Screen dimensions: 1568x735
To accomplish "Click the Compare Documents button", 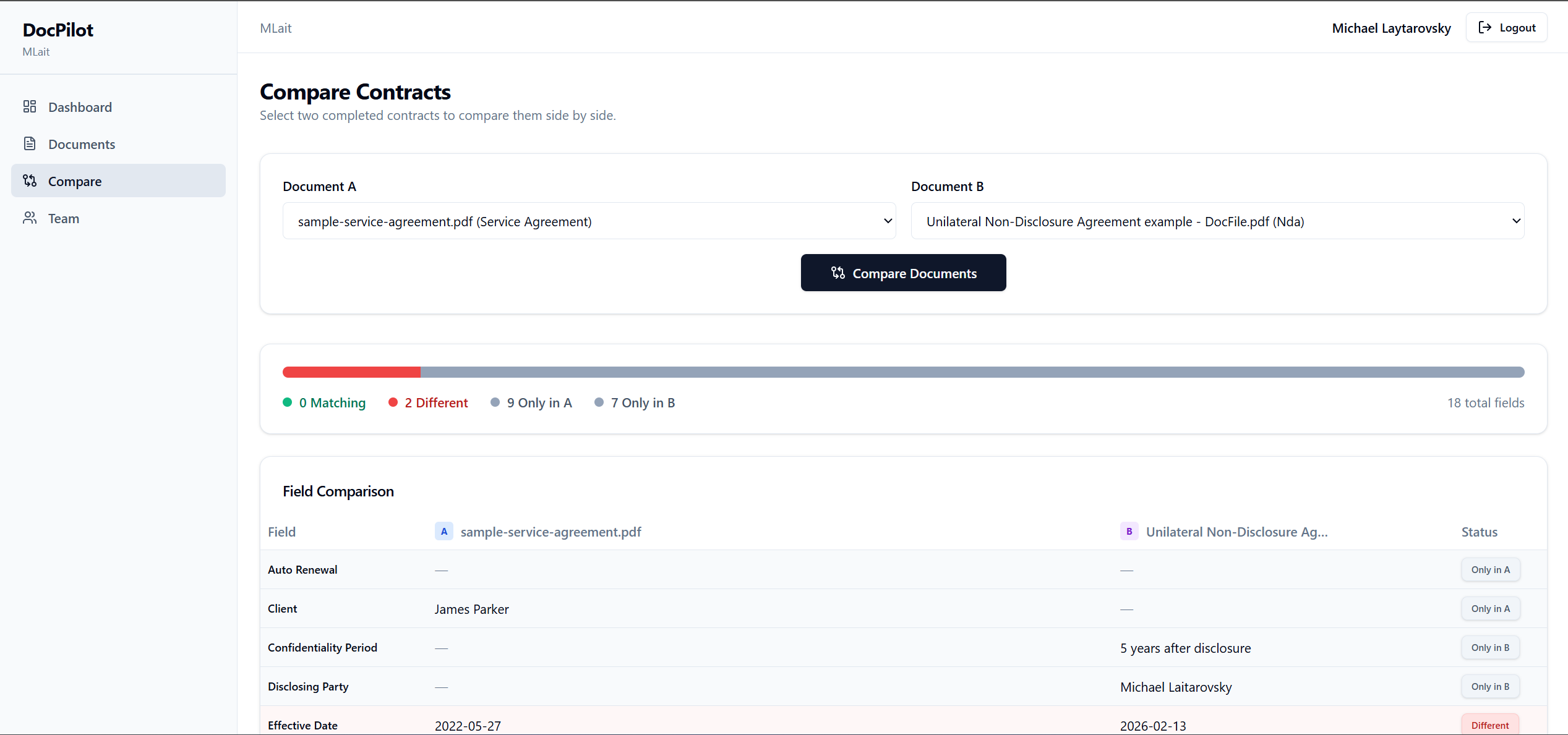I will (903, 273).
